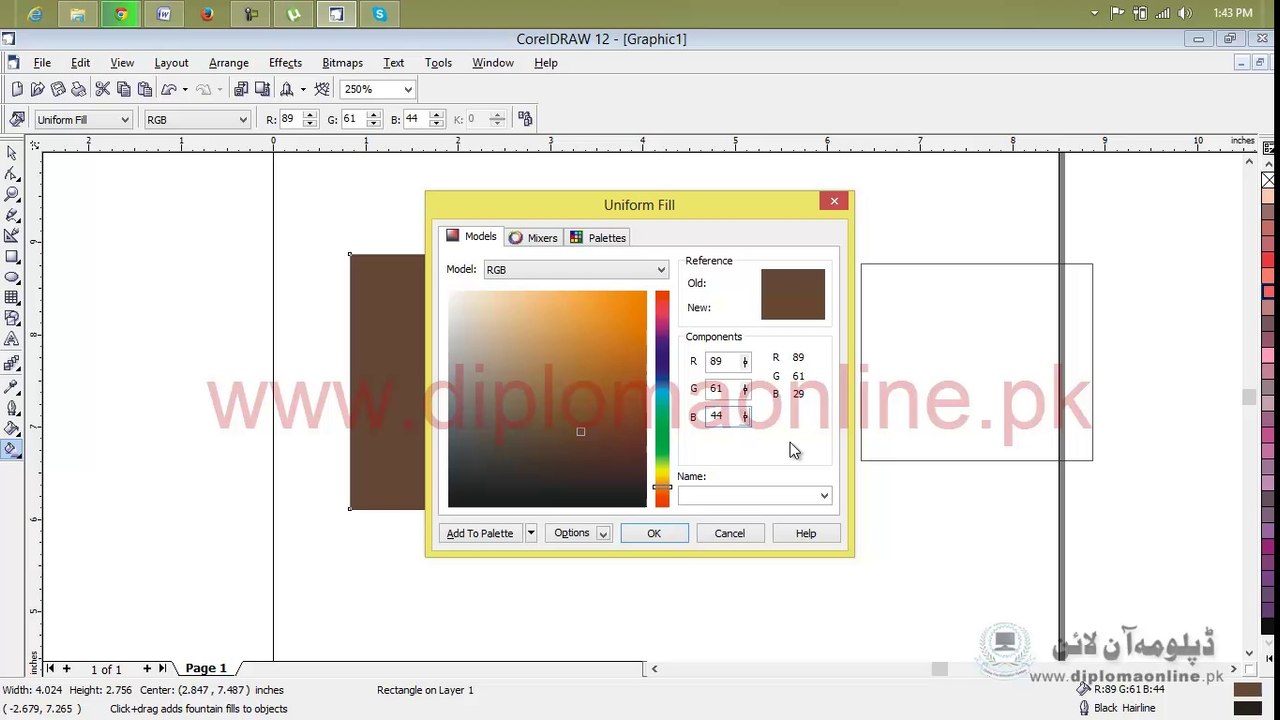Select the Pick tool
The width and height of the screenshot is (1280, 720).
pos(12,153)
